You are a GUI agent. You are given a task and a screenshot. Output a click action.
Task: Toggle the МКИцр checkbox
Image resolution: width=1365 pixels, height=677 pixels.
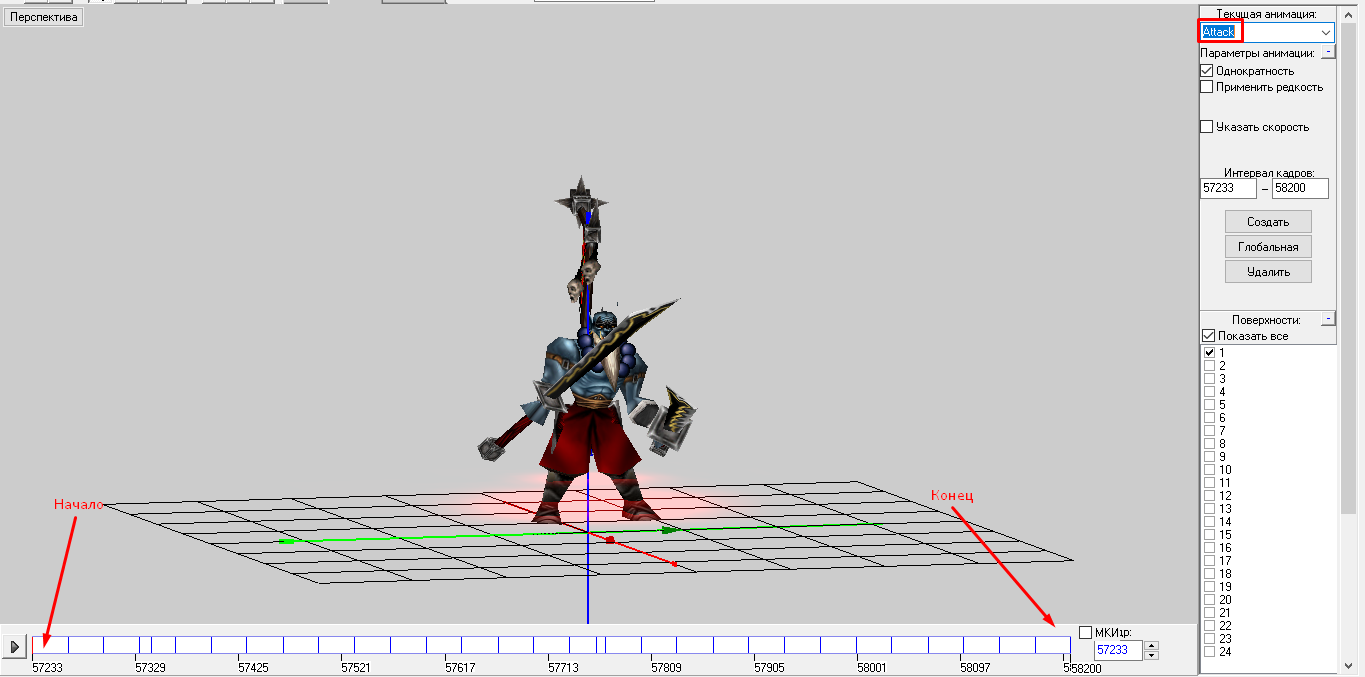pos(1086,632)
